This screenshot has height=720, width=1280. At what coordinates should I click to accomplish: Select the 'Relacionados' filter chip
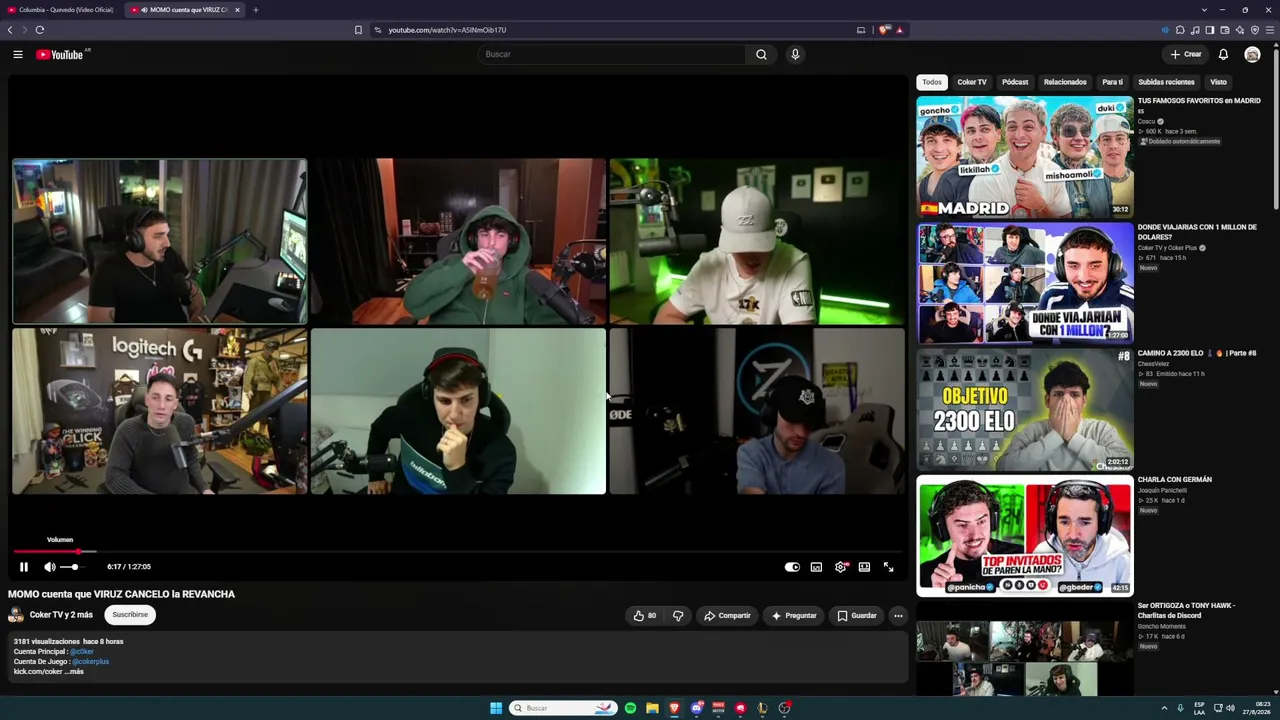pos(1065,82)
